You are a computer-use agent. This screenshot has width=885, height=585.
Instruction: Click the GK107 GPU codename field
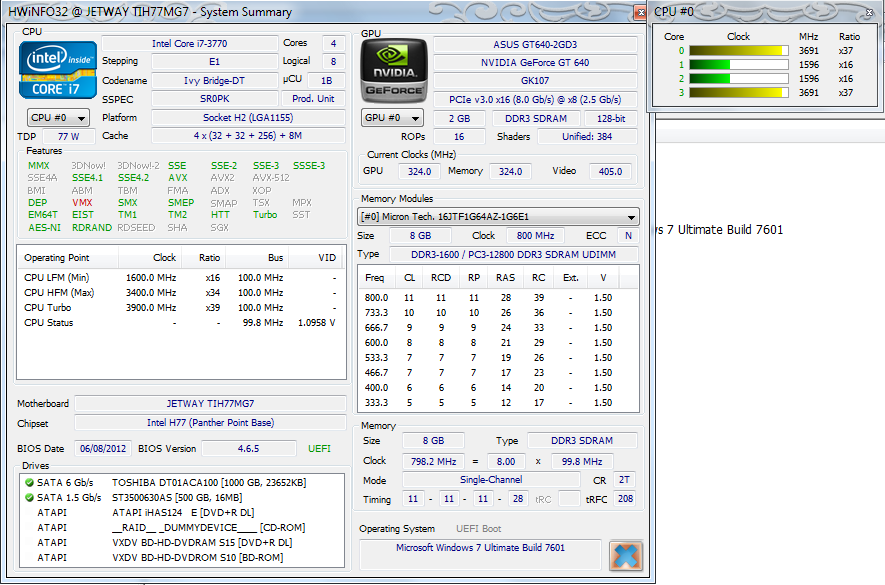[x=535, y=81]
